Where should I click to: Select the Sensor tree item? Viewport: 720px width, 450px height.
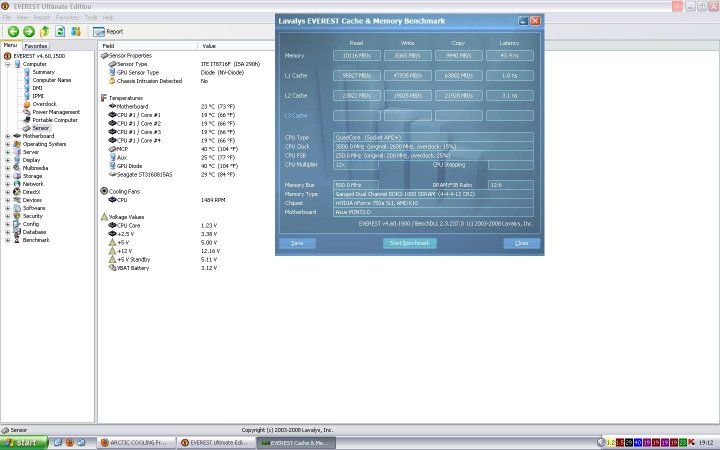point(40,128)
